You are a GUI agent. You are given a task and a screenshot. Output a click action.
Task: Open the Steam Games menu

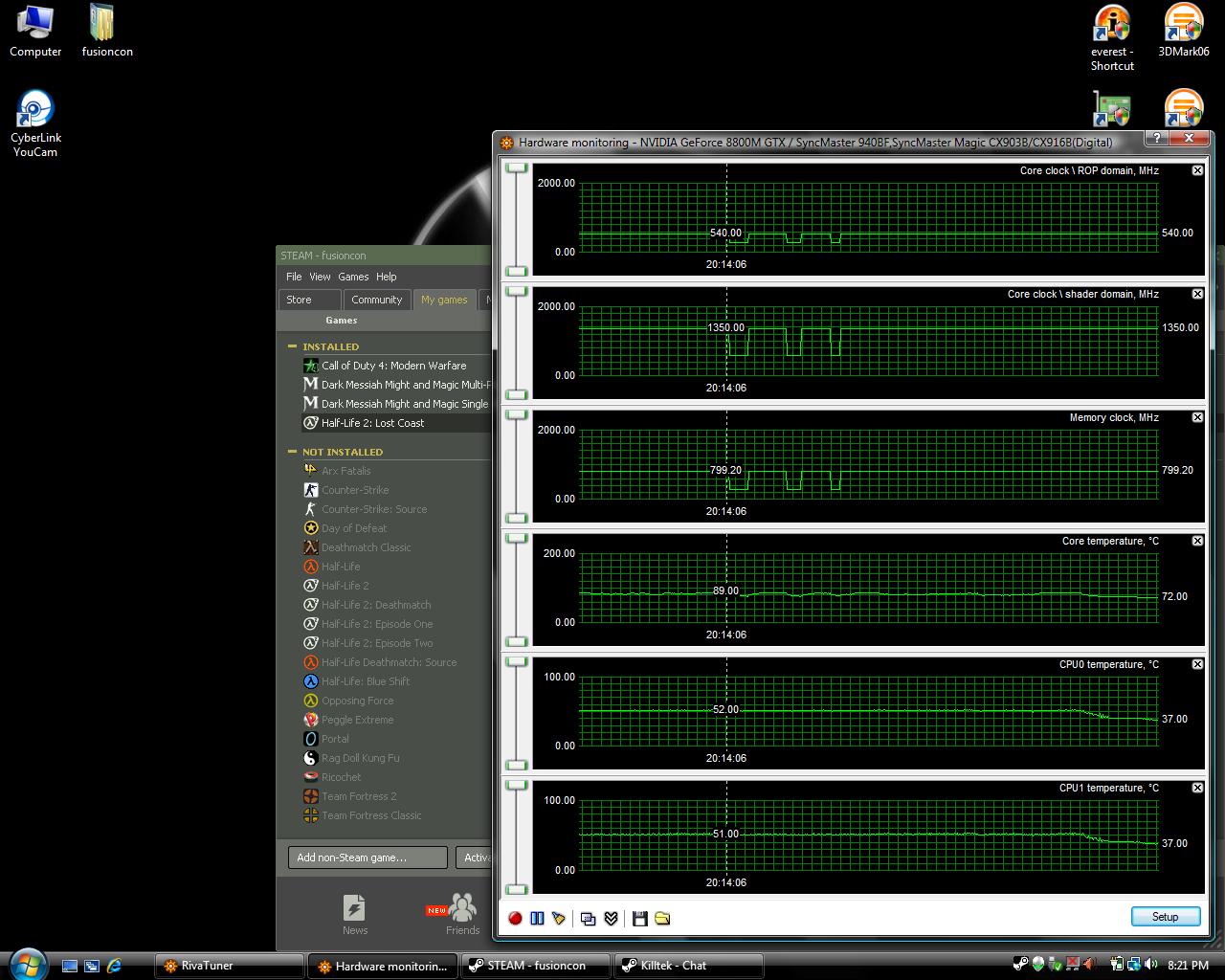tap(353, 277)
